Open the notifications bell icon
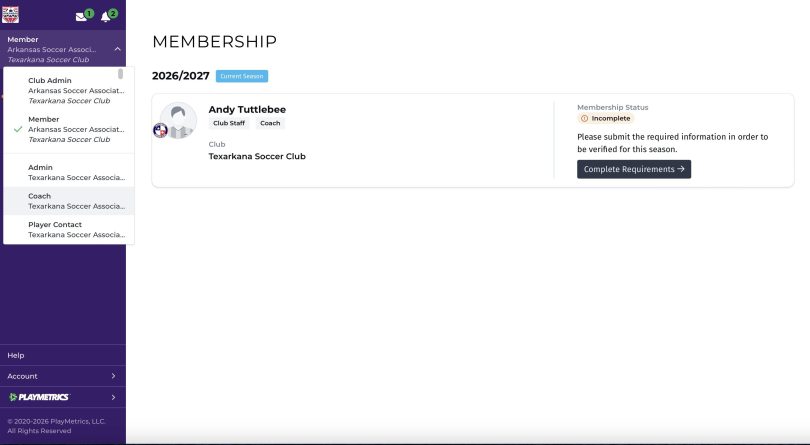The image size is (810, 445). 105,17
